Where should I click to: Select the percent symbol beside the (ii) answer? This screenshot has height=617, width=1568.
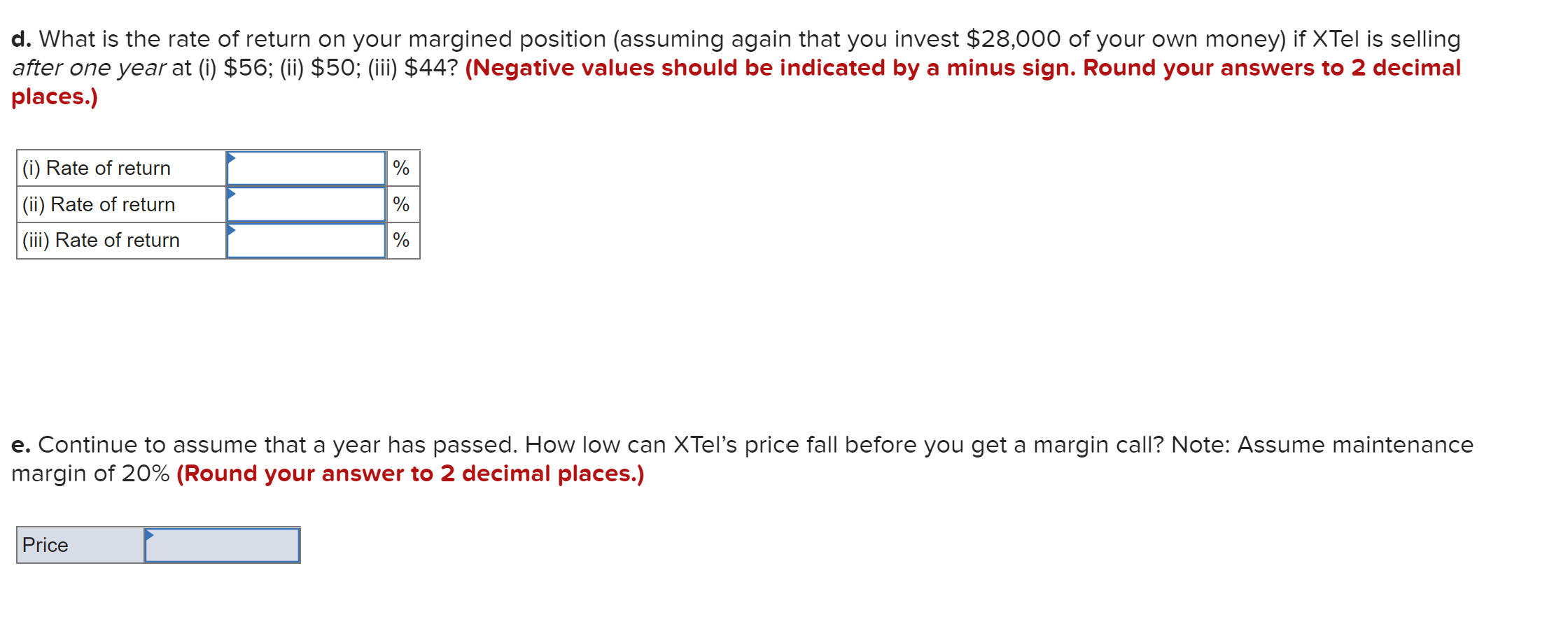click(401, 204)
